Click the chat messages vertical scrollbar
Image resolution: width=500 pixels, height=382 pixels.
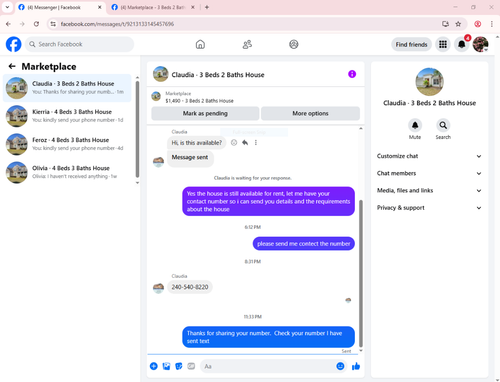(361, 273)
